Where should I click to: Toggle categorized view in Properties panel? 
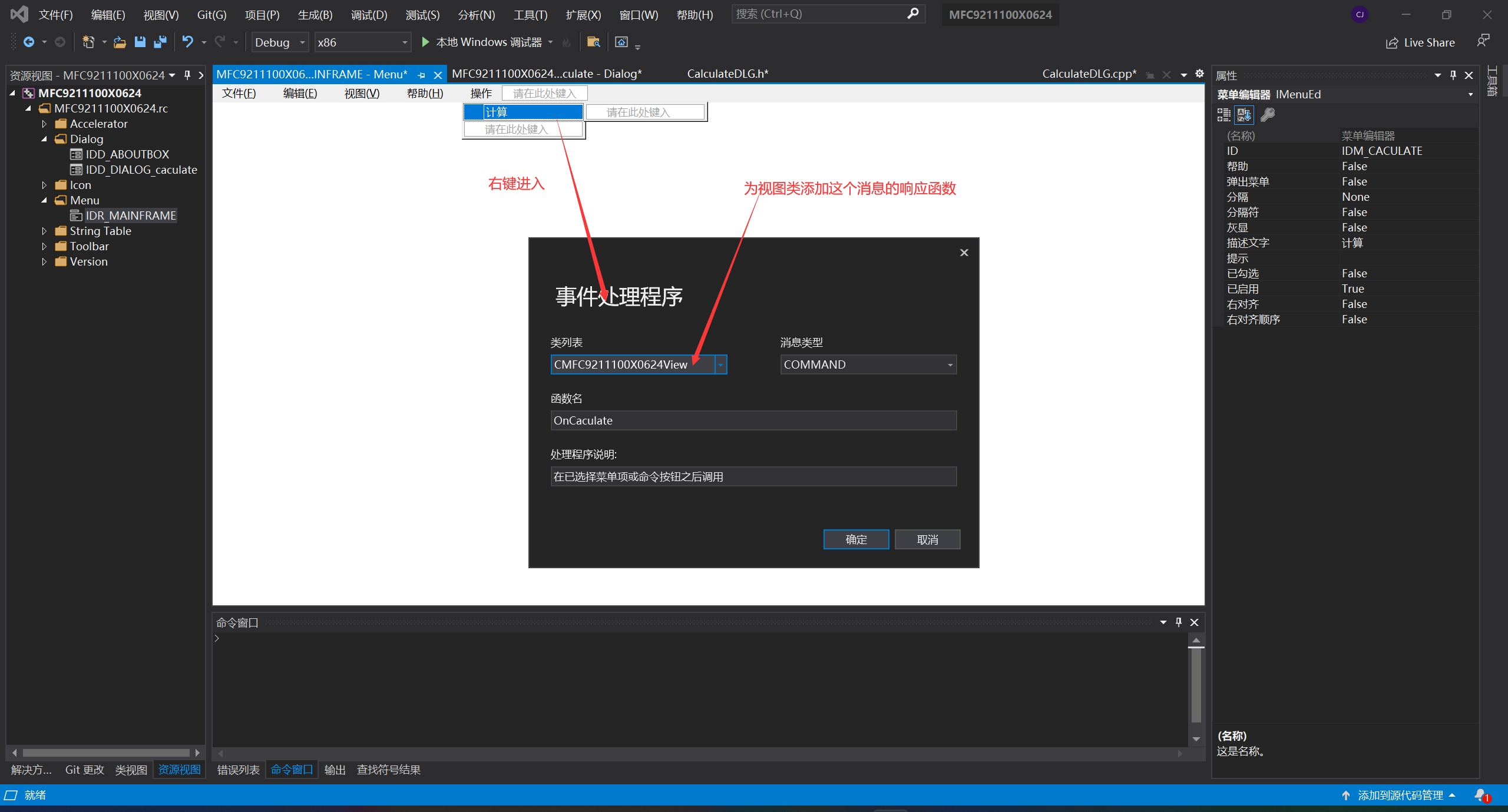coord(1224,115)
